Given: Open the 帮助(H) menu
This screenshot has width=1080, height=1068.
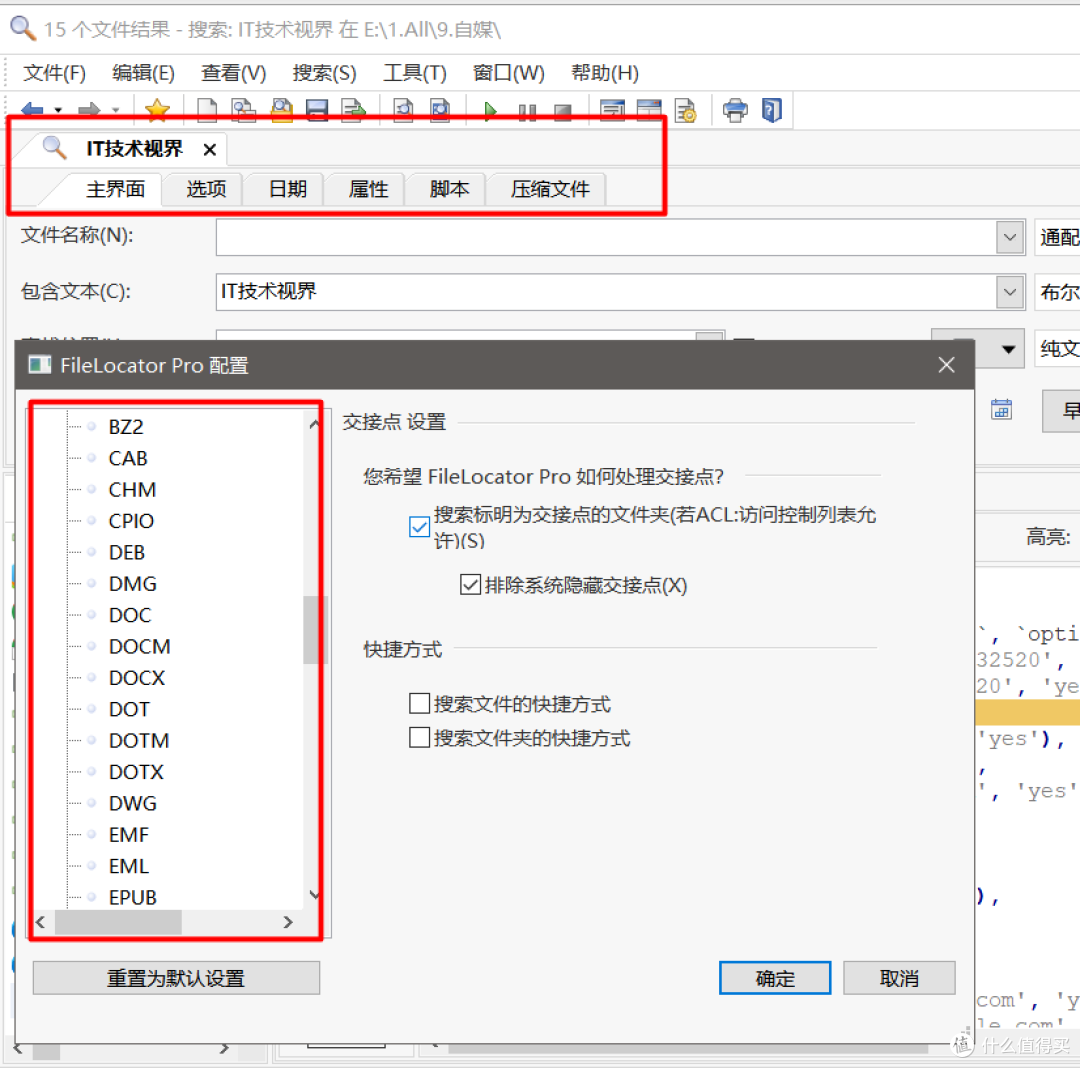Looking at the screenshot, I should 605,73.
